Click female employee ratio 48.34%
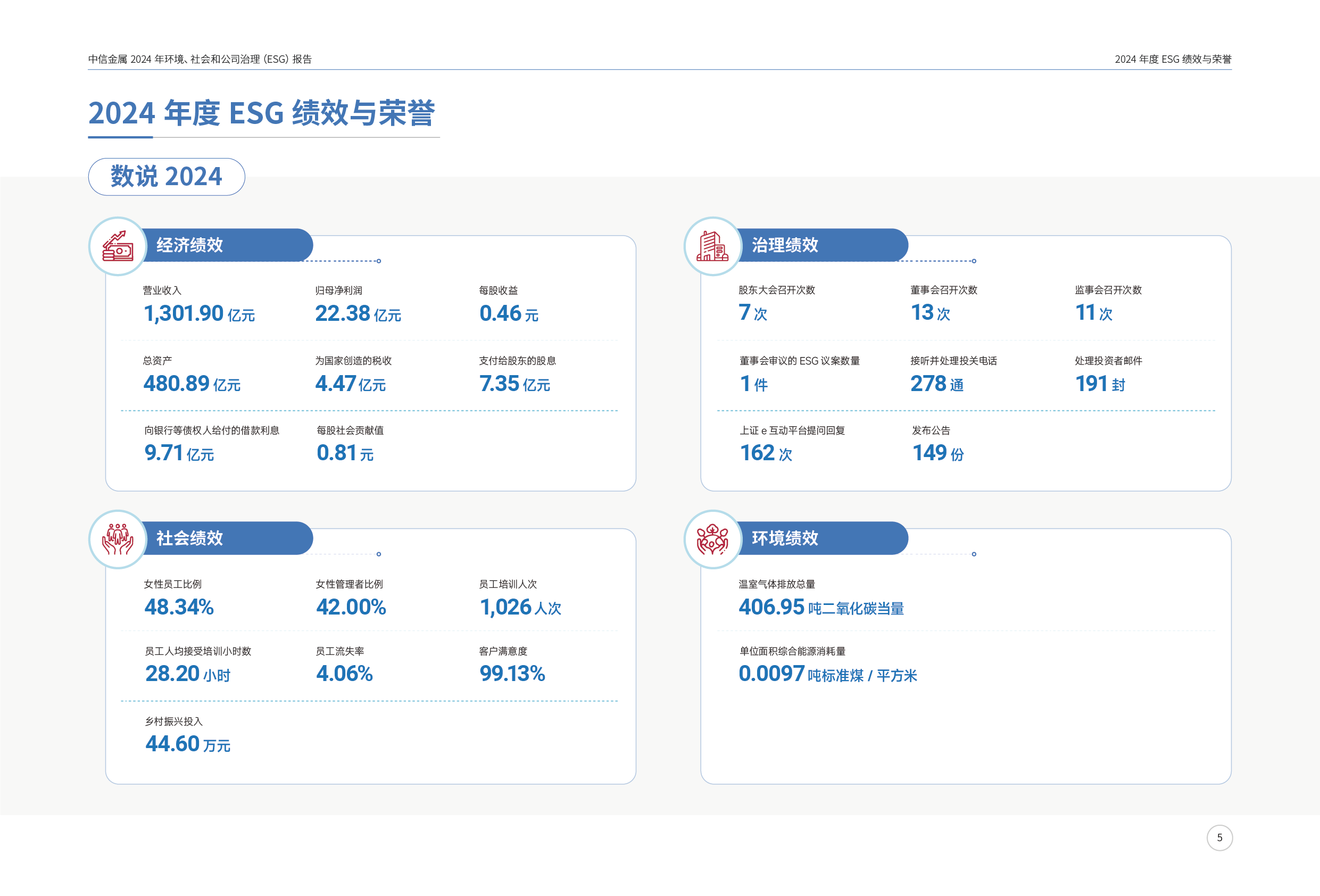This screenshot has height=896, width=1320. [179, 608]
